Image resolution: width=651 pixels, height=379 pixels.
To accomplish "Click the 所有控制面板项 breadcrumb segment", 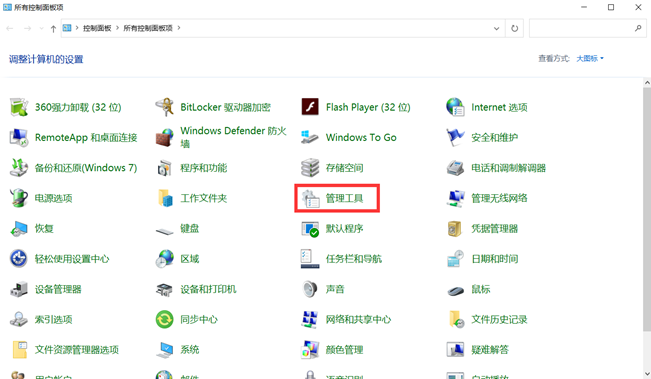I will (x=148, y=28).
